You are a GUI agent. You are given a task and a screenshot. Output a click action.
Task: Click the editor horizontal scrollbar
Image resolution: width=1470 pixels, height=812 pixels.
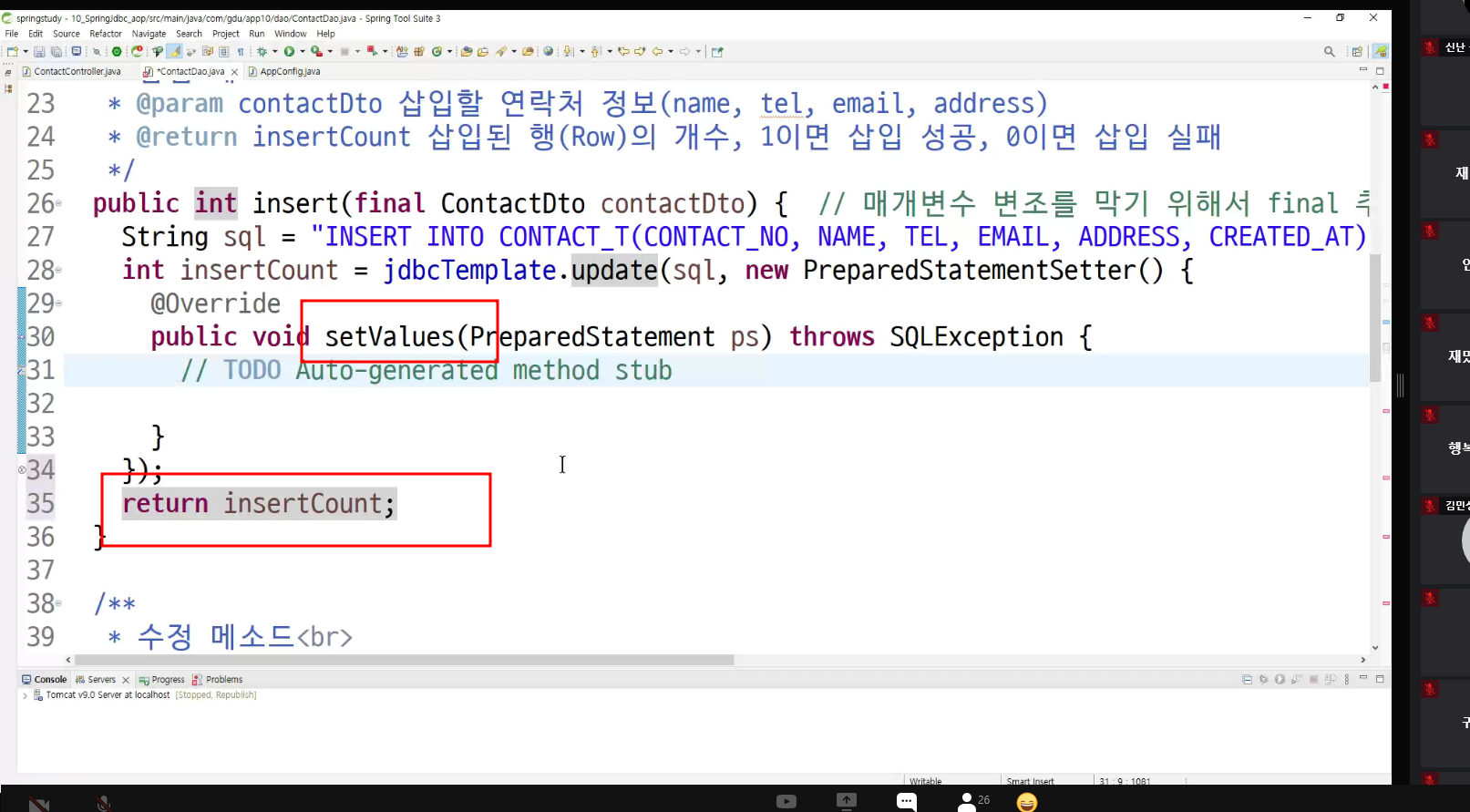(x=405, y=660)
